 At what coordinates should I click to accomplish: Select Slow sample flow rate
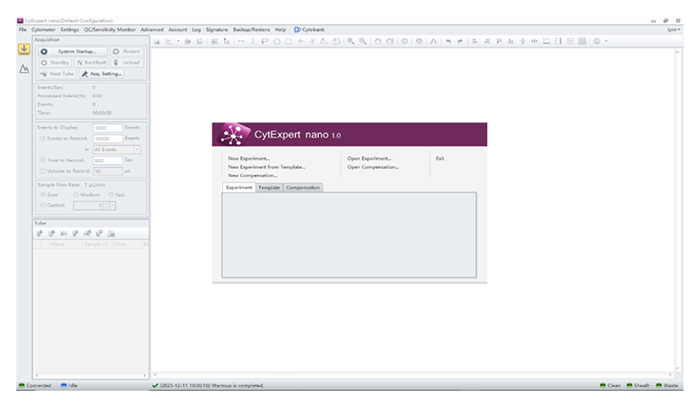[43, 195]
